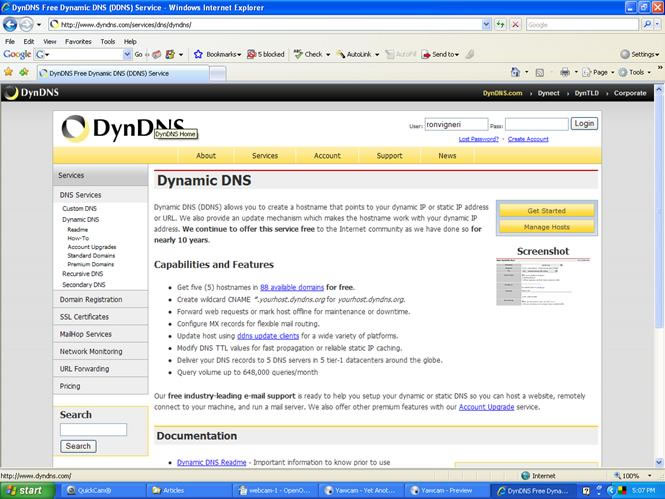Switch to the QuickCam taskbar window
The image size is (665, 499).
[102, 491]
